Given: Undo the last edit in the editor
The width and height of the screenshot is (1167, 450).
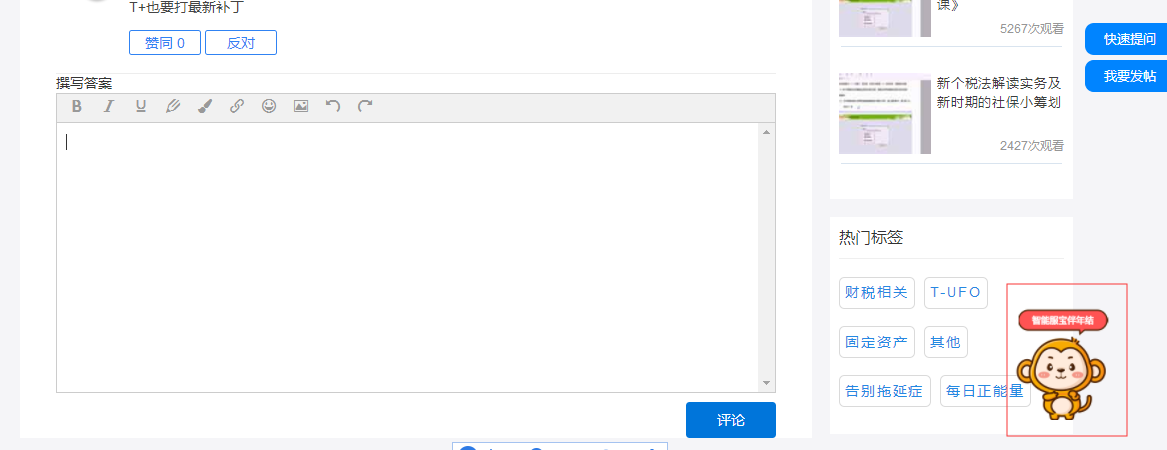Looking at the screenshot, I should pyautogui.click(x=333, y=106).
